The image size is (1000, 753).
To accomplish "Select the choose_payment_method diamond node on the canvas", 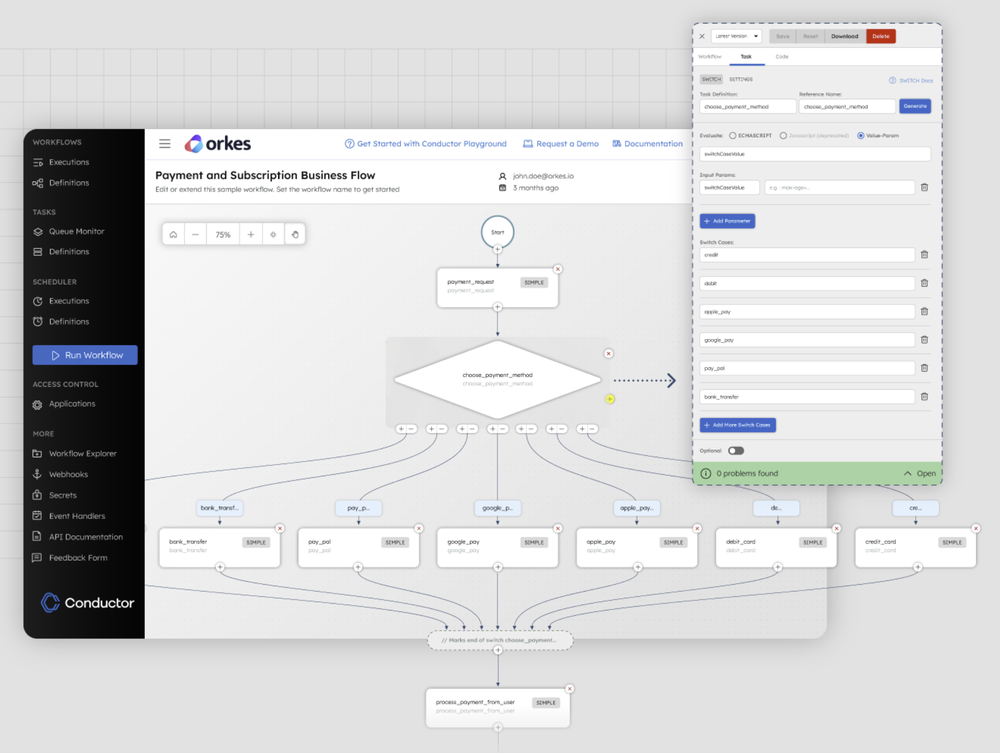I will click(497, 379).
